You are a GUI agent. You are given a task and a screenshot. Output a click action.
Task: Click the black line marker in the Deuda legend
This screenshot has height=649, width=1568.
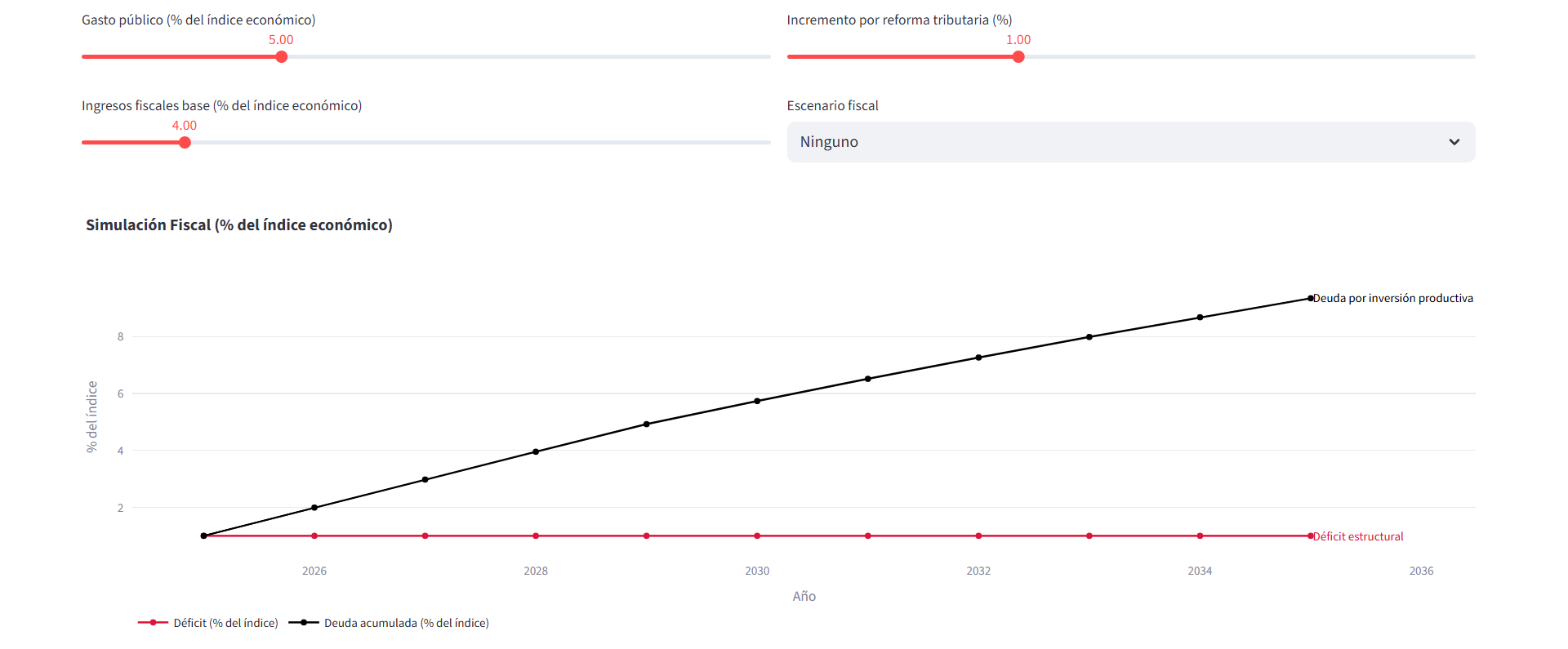[304, 623]
